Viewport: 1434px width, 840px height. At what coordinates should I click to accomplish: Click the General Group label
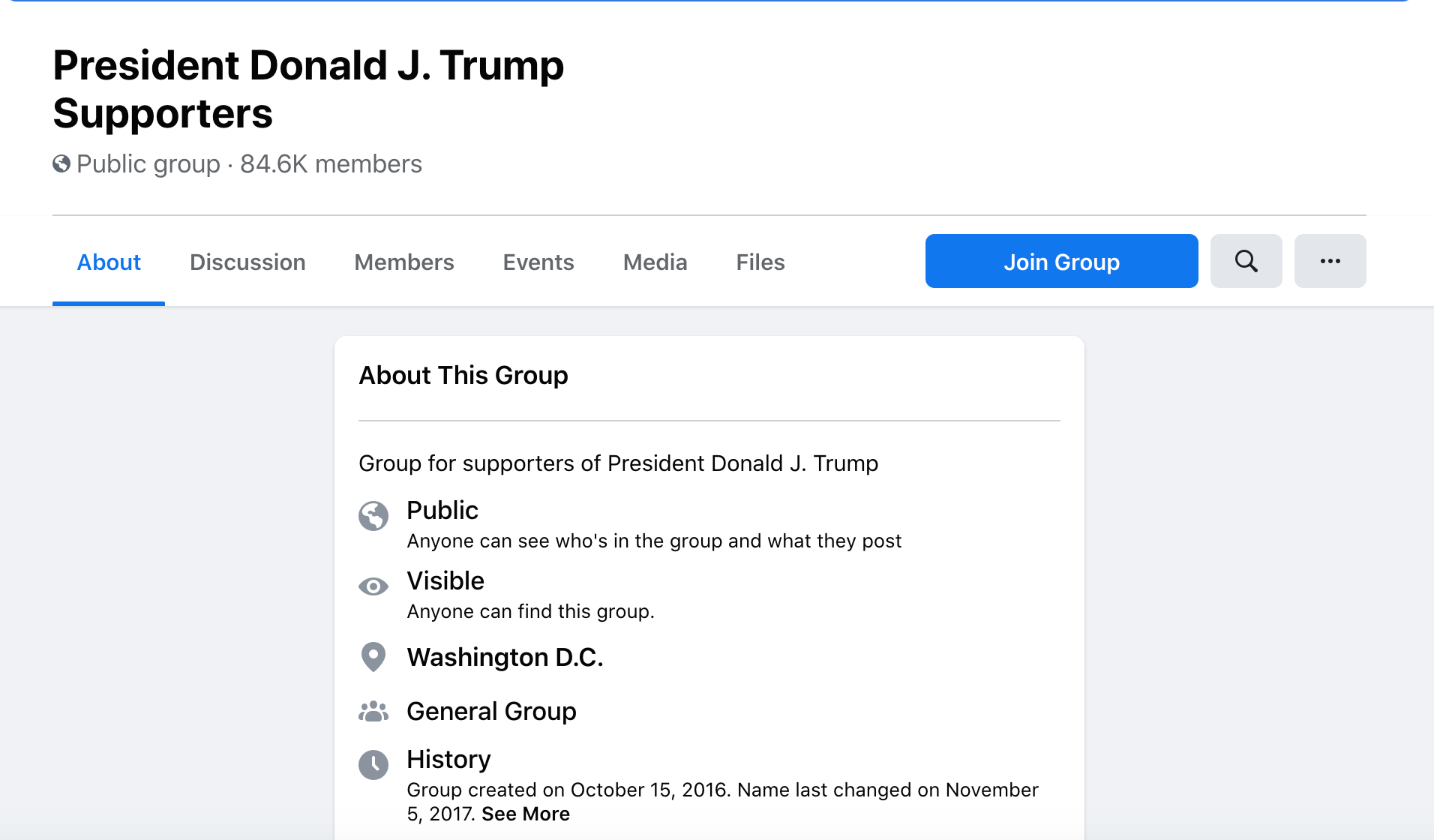click(x=491, y=711)
